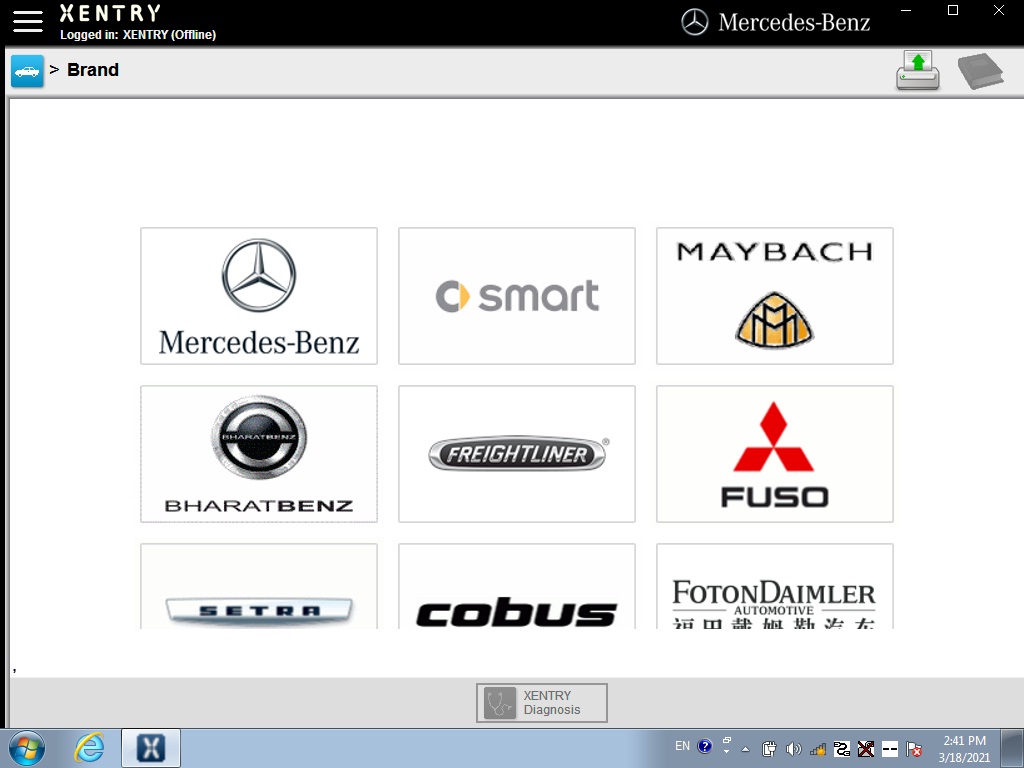Minimize the XENTRY window
This screenshot has height=768, width=1024.
point(906,10)
